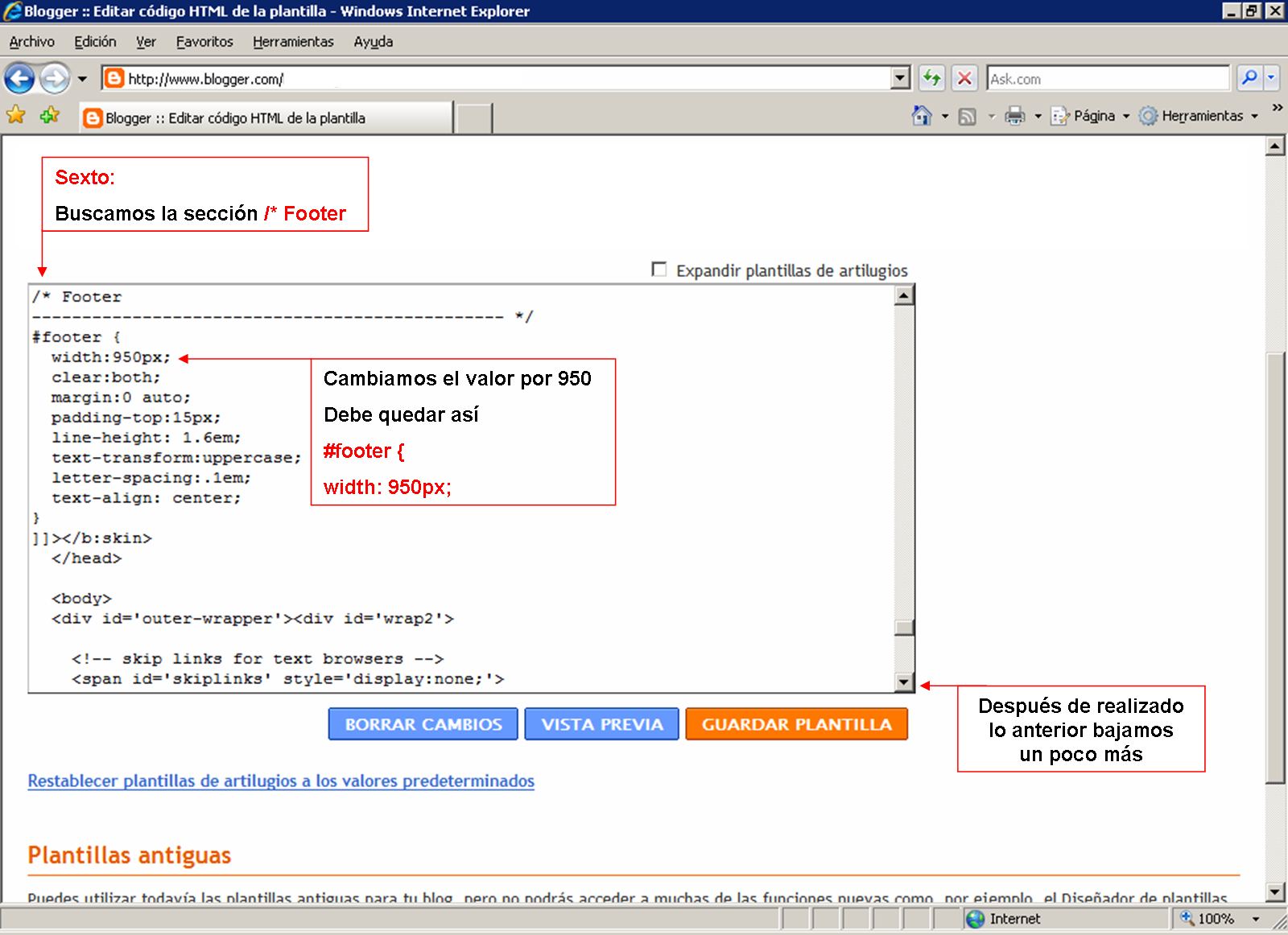Click the </head> line in code editor
Image resolution: width=1288 pixels, height=935 pixels.
(x=86, y=558)
